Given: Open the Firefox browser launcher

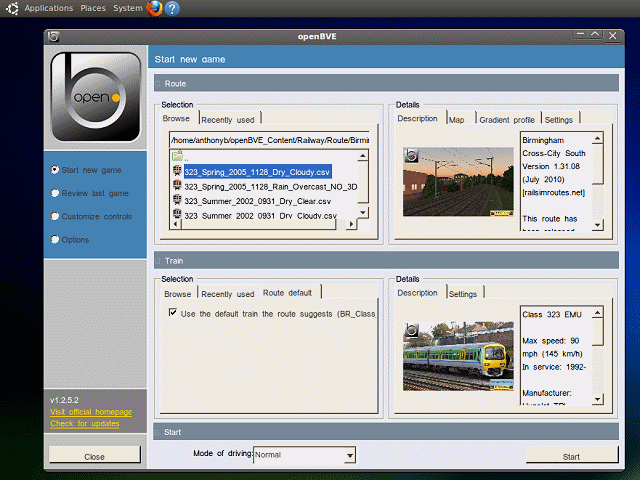Looking at the screenshot, I should [154, 8].
